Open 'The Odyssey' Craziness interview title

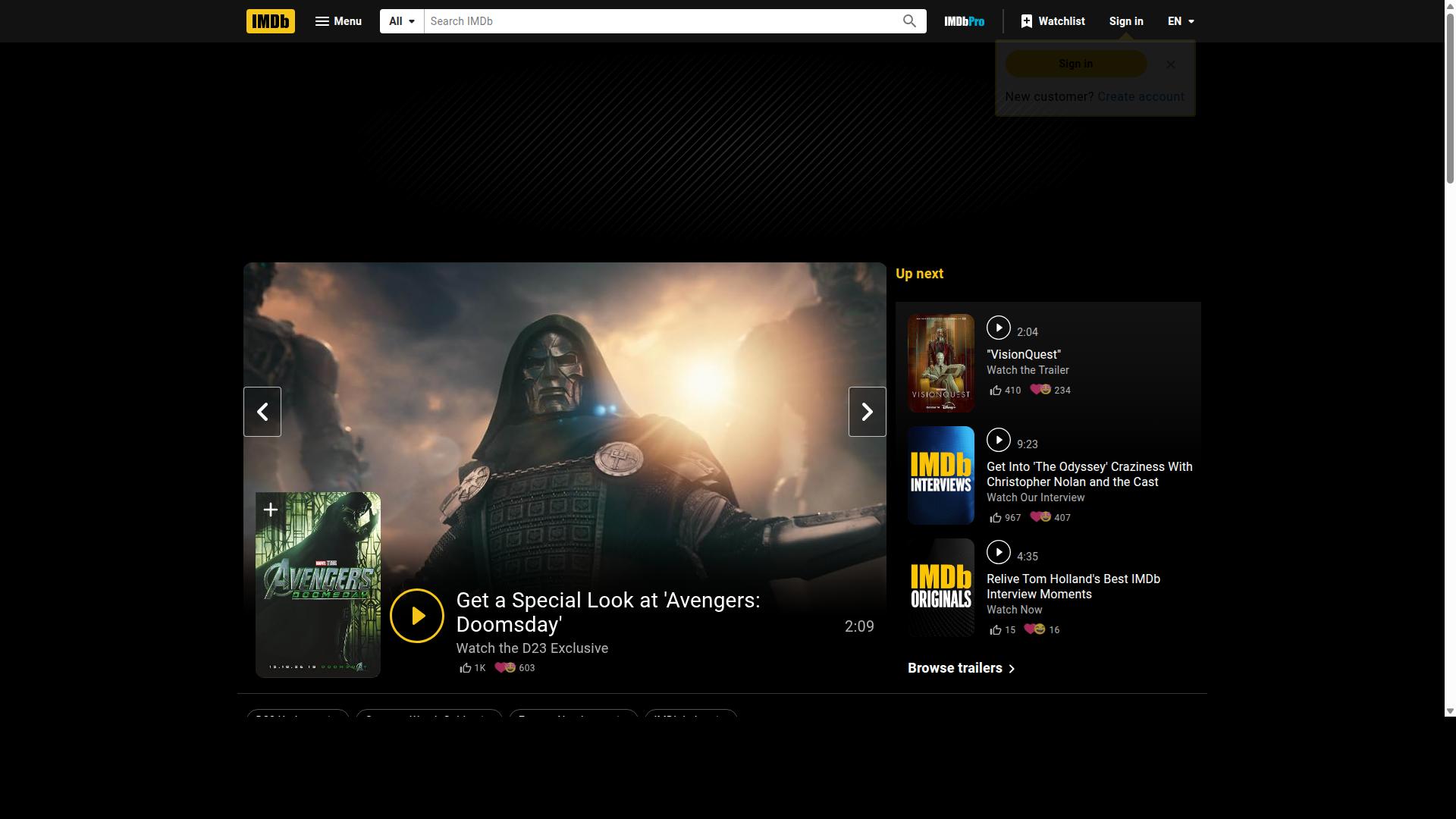coord(1090,474)
